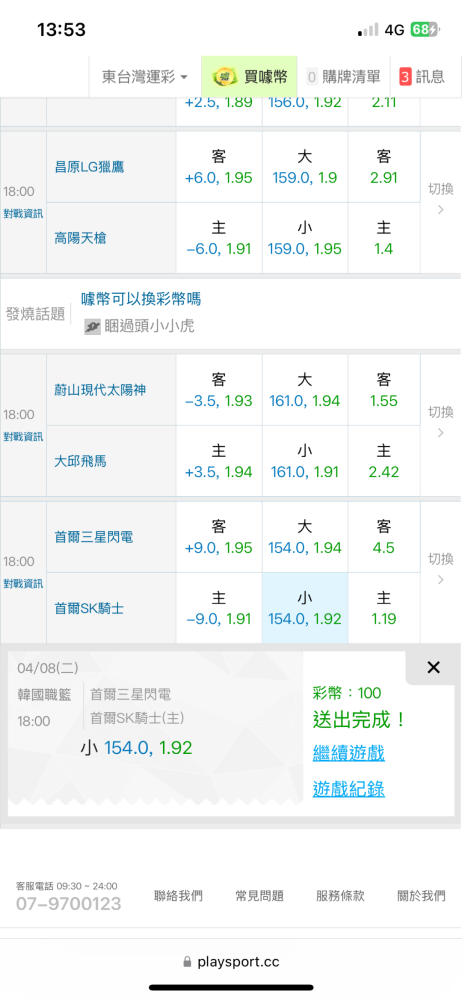Image resolution: width=462 pixels, height=1000 pixels.
Task: Expand 切換 chevron for 昌原LG獵鷹 game
Action: pos(440,210)
